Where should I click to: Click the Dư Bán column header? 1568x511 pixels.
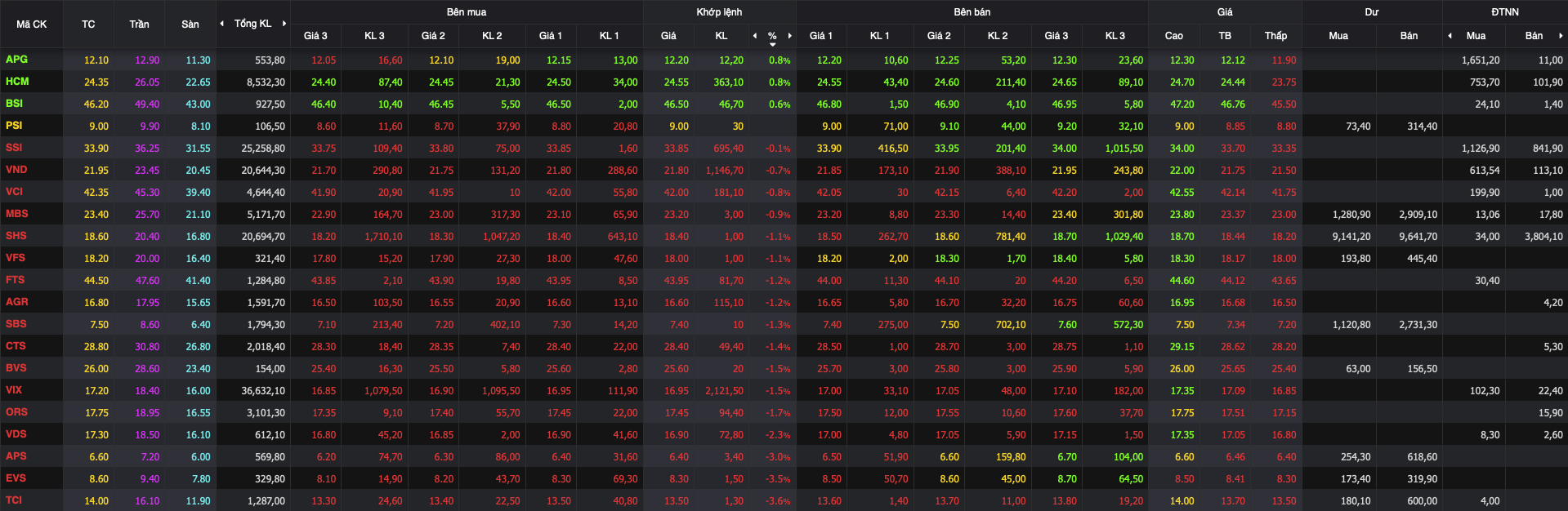1409,36
